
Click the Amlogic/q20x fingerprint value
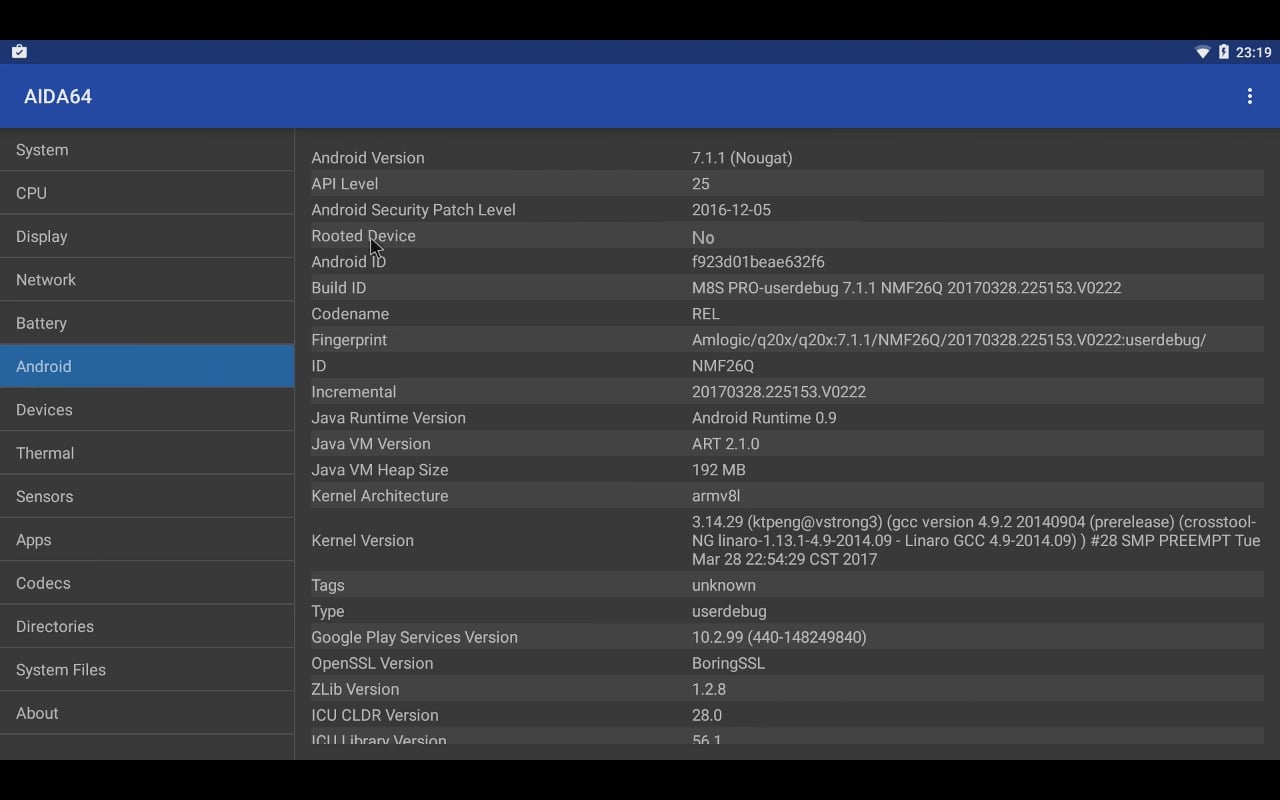point(949,340)
